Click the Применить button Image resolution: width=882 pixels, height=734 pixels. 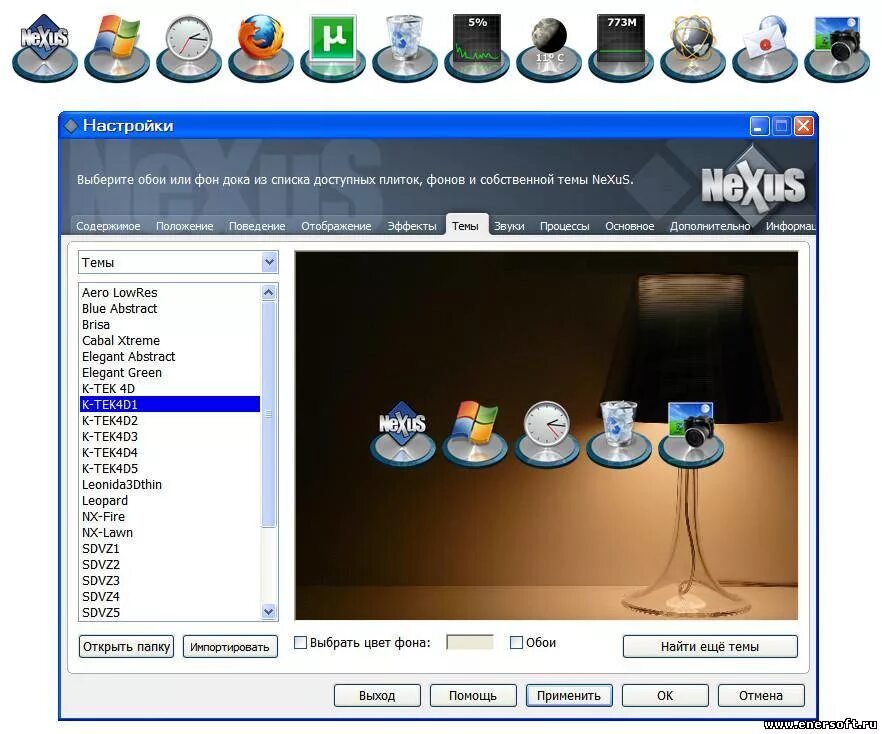pyautogui.click(x=569, y=696)
